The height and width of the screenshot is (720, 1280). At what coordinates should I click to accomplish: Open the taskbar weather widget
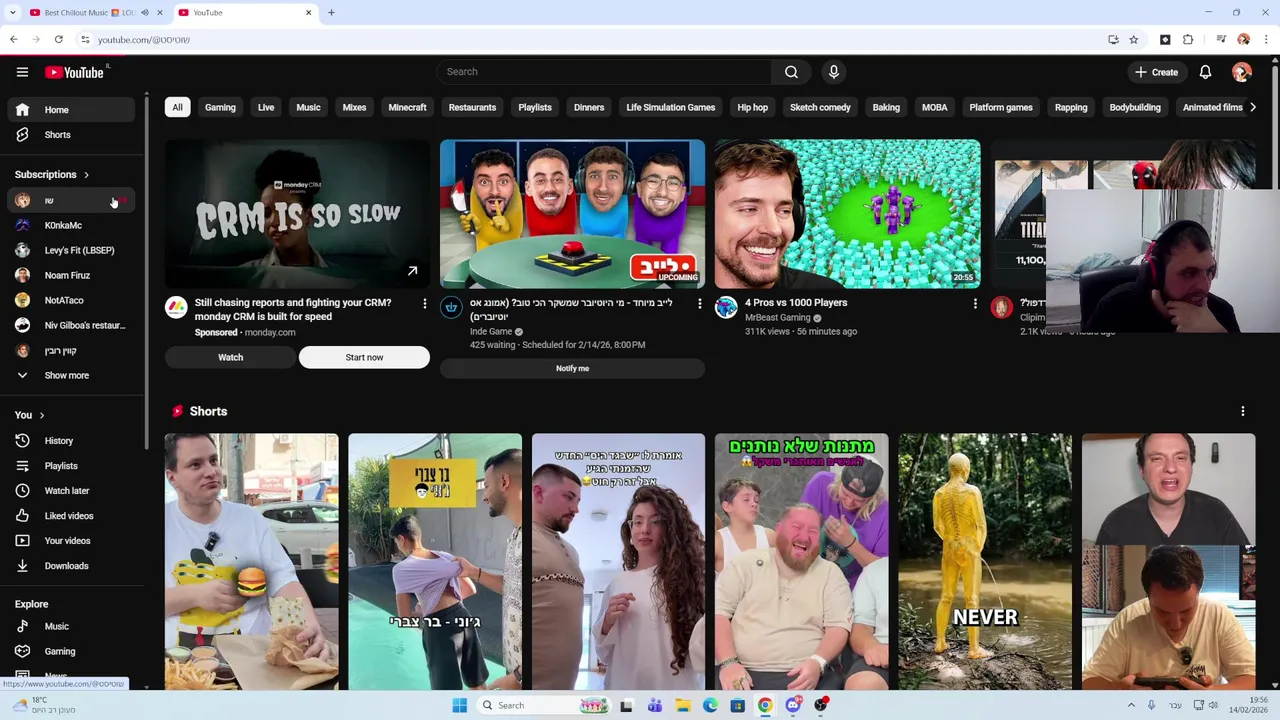click(42, 705)
